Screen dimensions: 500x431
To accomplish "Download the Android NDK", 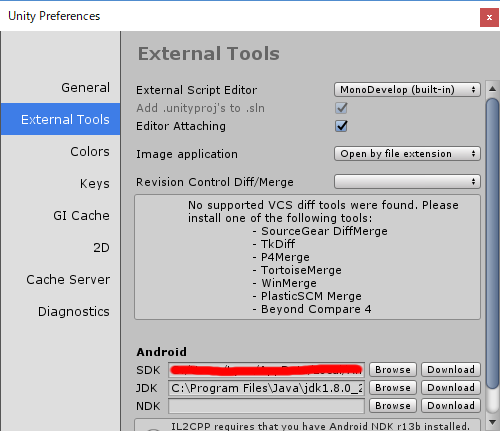I will pos(451,406).
